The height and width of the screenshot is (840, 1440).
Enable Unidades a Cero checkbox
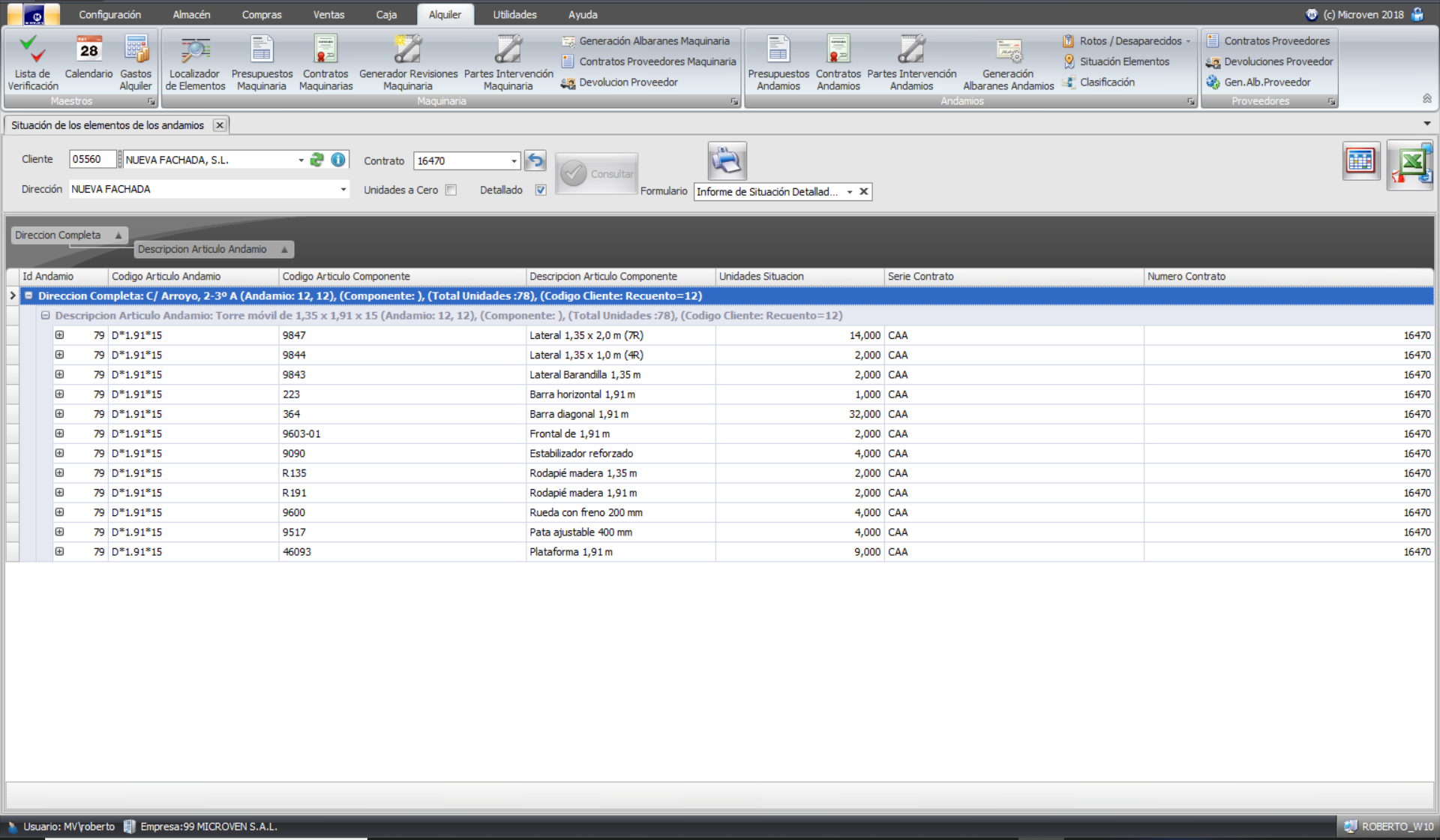click(451, 190)
